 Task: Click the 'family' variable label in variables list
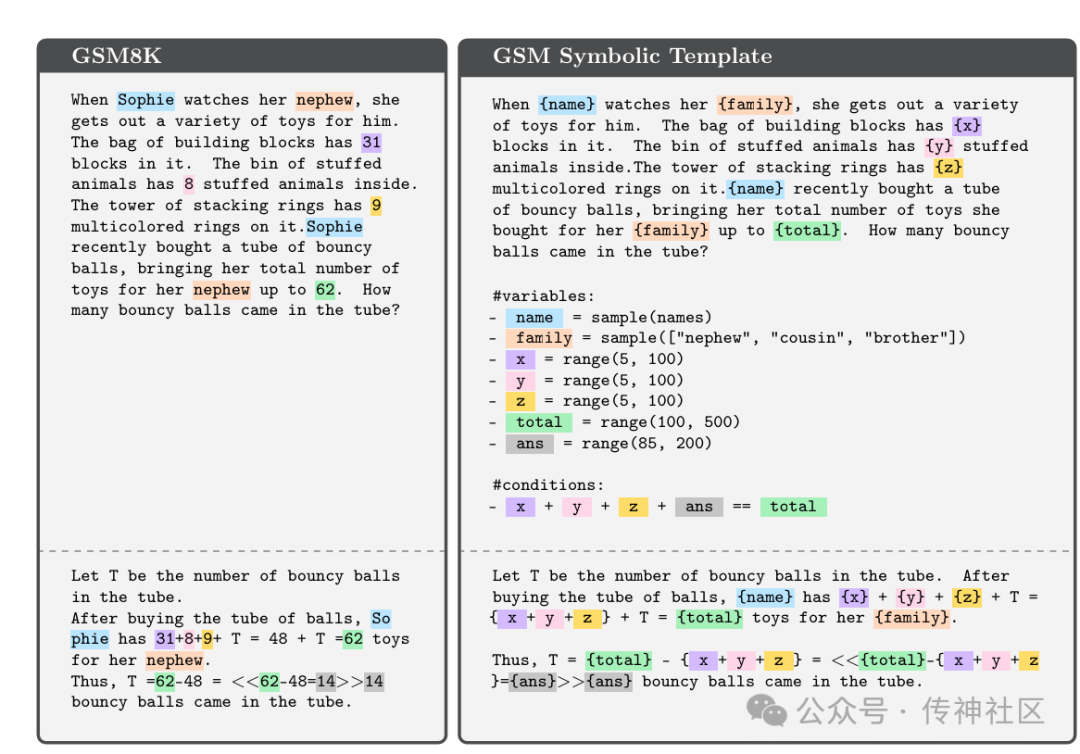coord(539,338)
